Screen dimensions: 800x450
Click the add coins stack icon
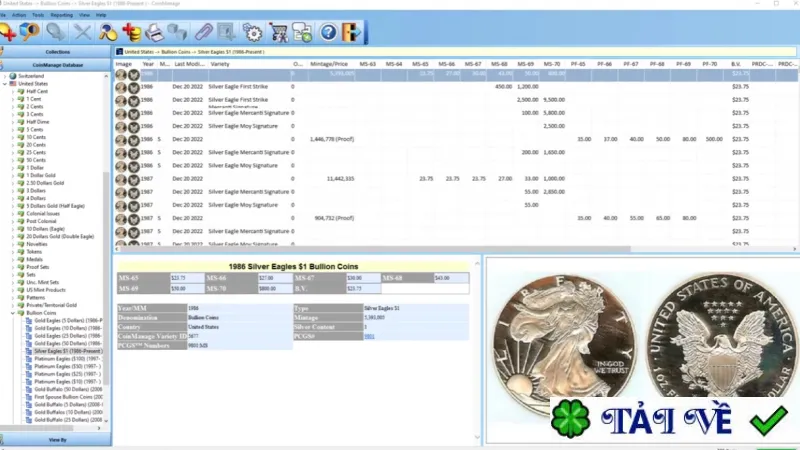click(131, 33)
